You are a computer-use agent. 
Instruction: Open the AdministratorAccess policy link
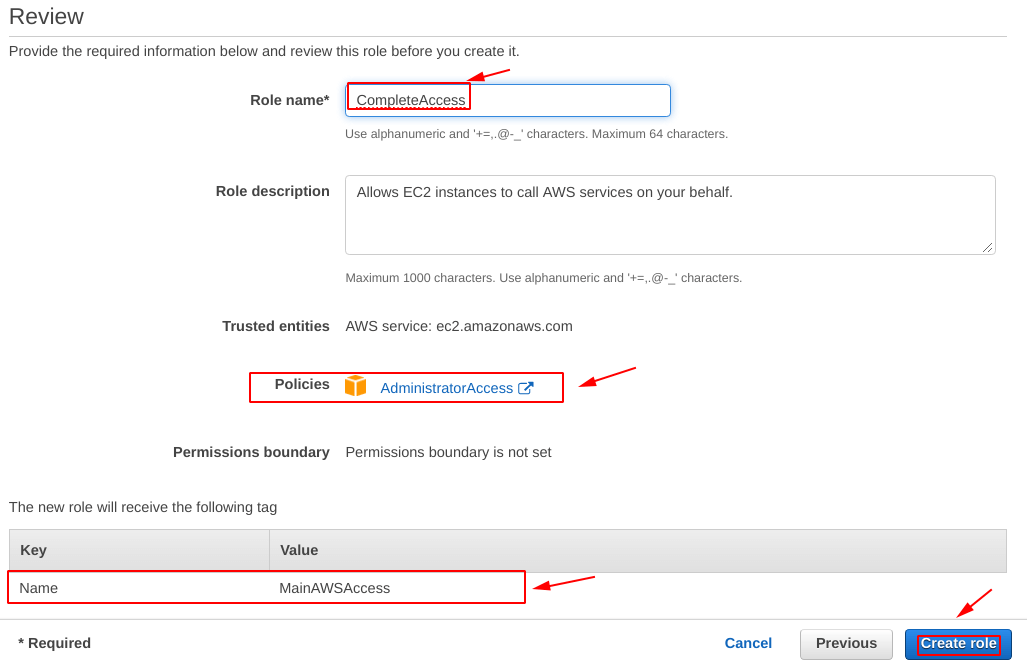447,388
